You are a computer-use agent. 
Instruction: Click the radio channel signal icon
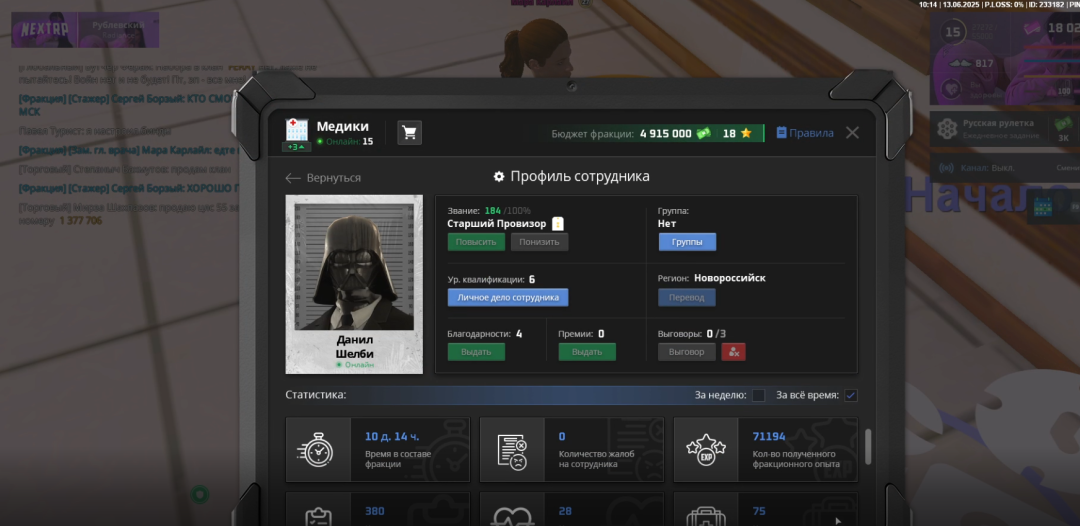tap(947, 168)
